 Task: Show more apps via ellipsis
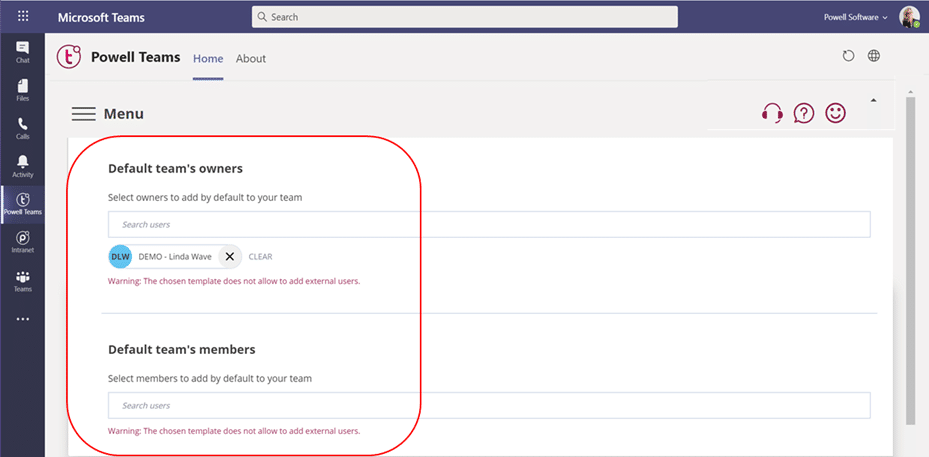tap(22, 320)
